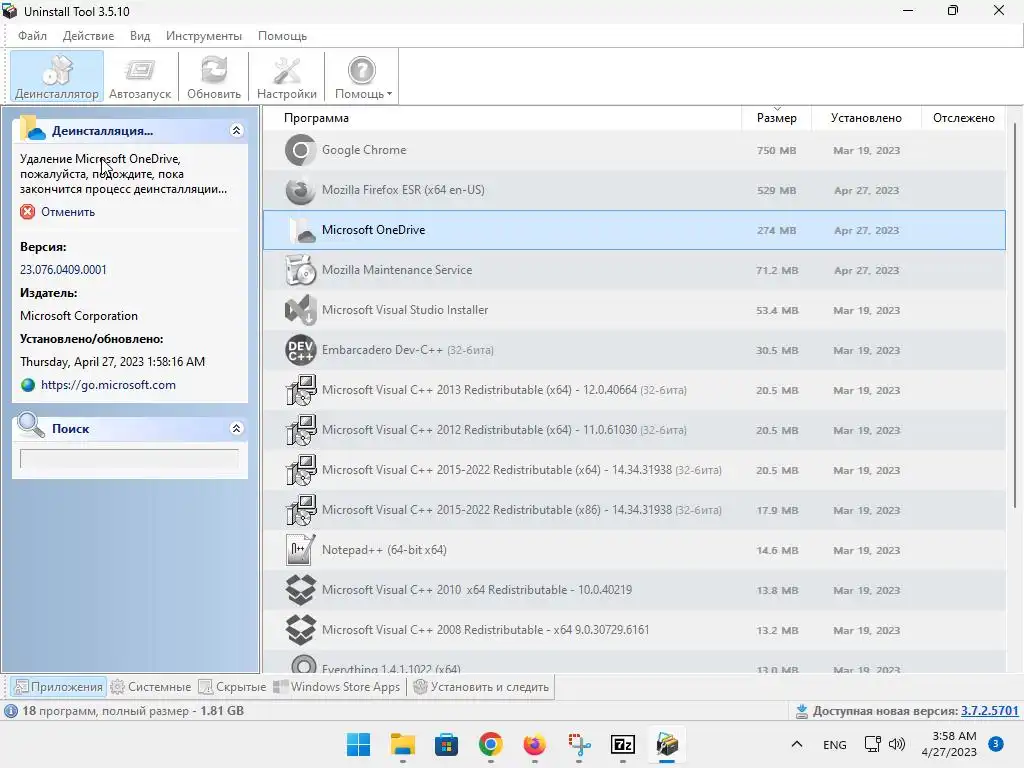This screenshot has height=768, width=1024.
Task: Click the Microsoft OneDrive row icon
Action: click(300, 230)
